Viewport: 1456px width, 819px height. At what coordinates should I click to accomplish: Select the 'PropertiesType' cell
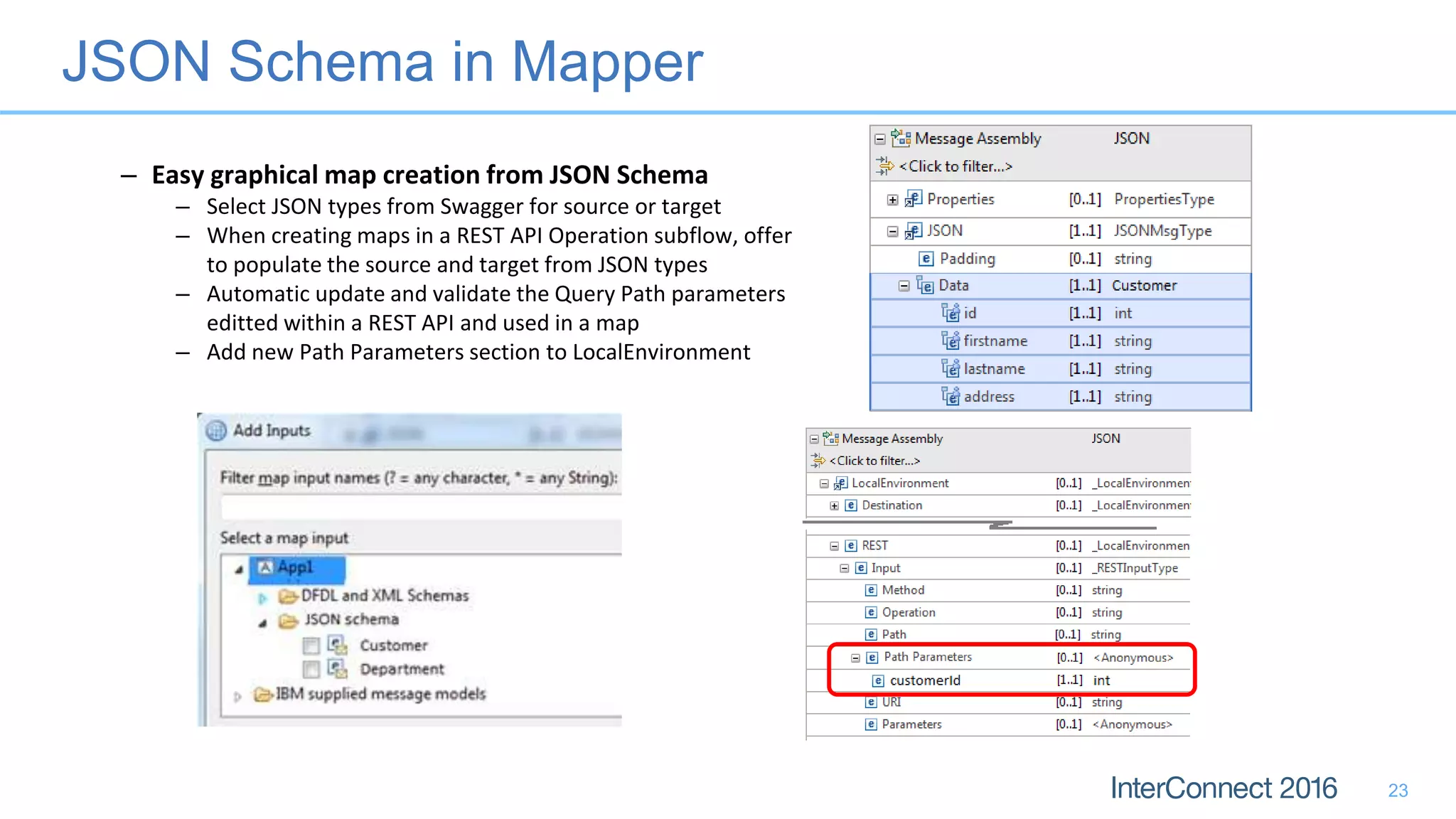[x=1165, y=199]
